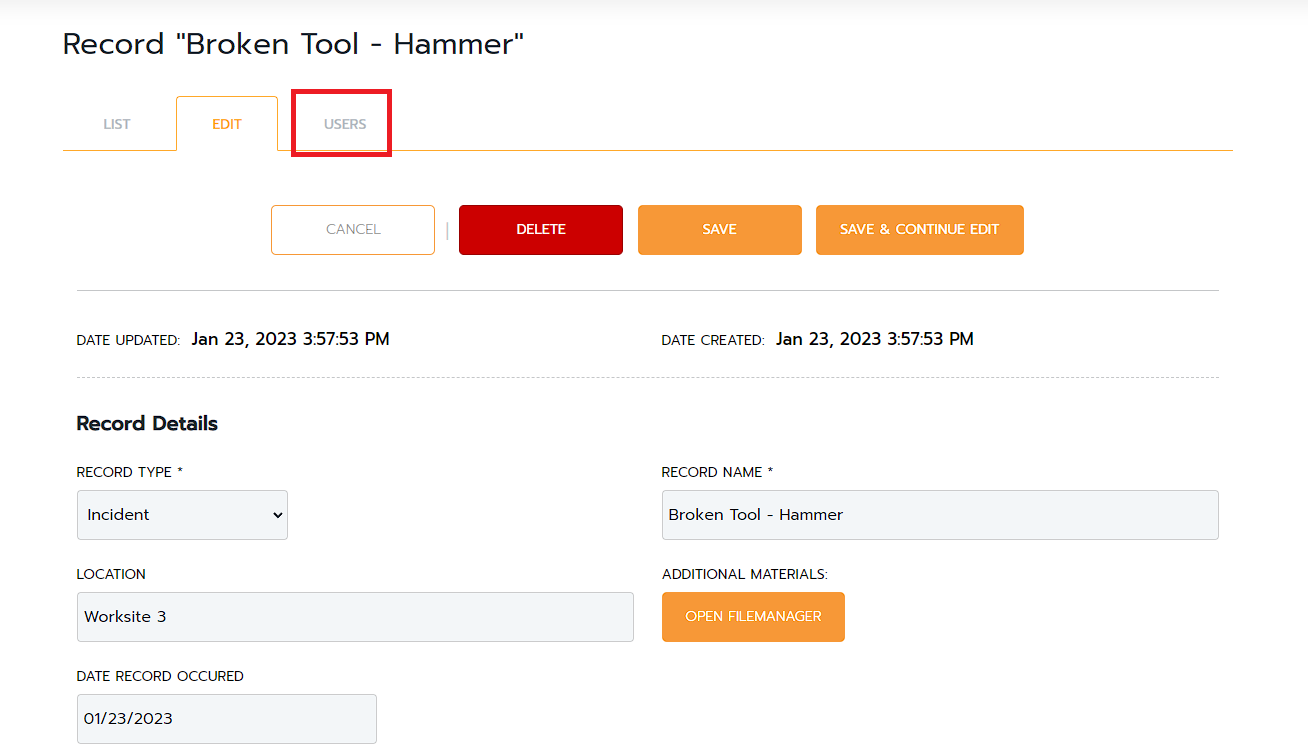
Task: Click the Date Updated timestamp value
Action: pyautogui.click(x=291, y=339)
